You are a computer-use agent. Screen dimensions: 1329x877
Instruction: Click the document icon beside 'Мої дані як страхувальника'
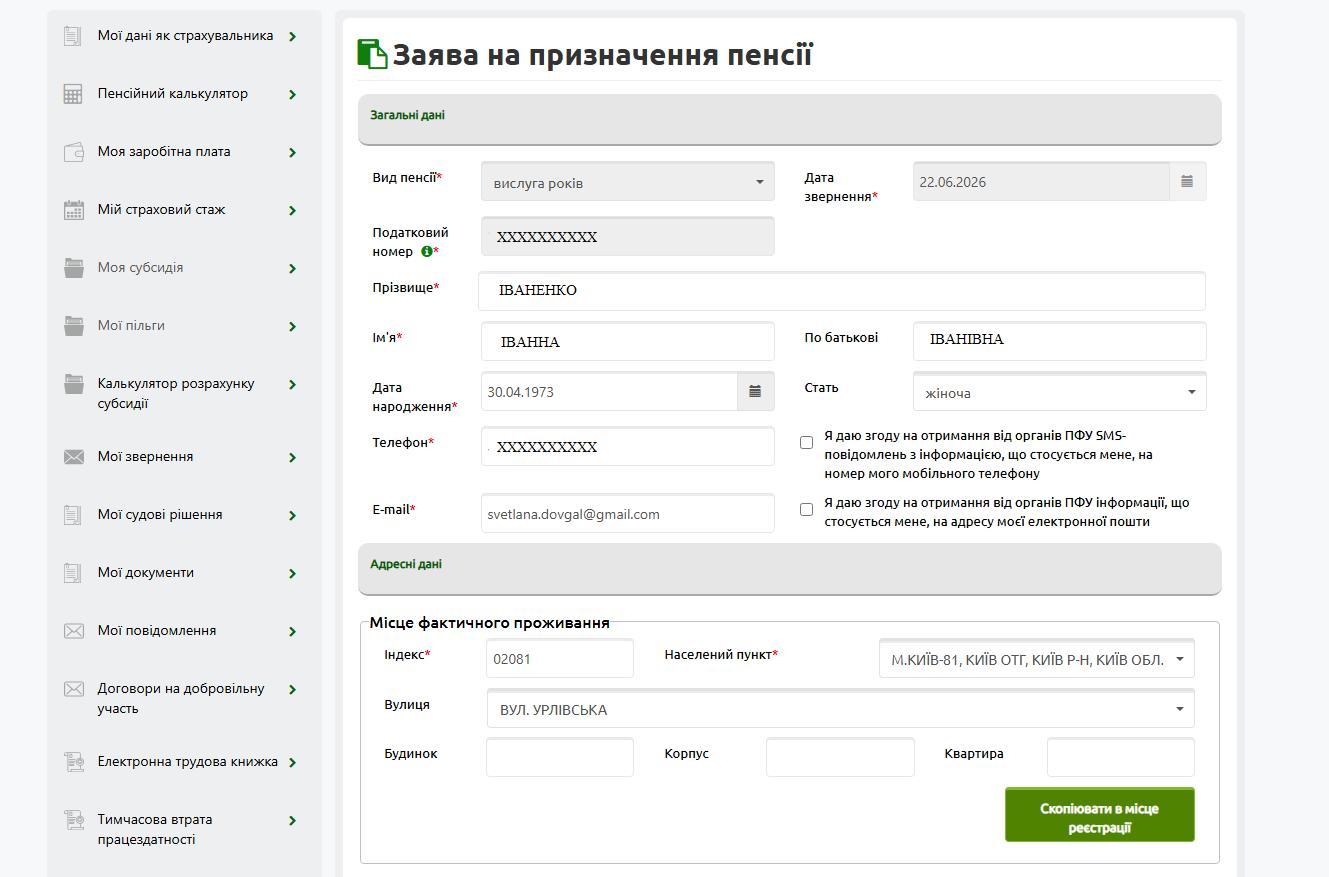(73, 36)
